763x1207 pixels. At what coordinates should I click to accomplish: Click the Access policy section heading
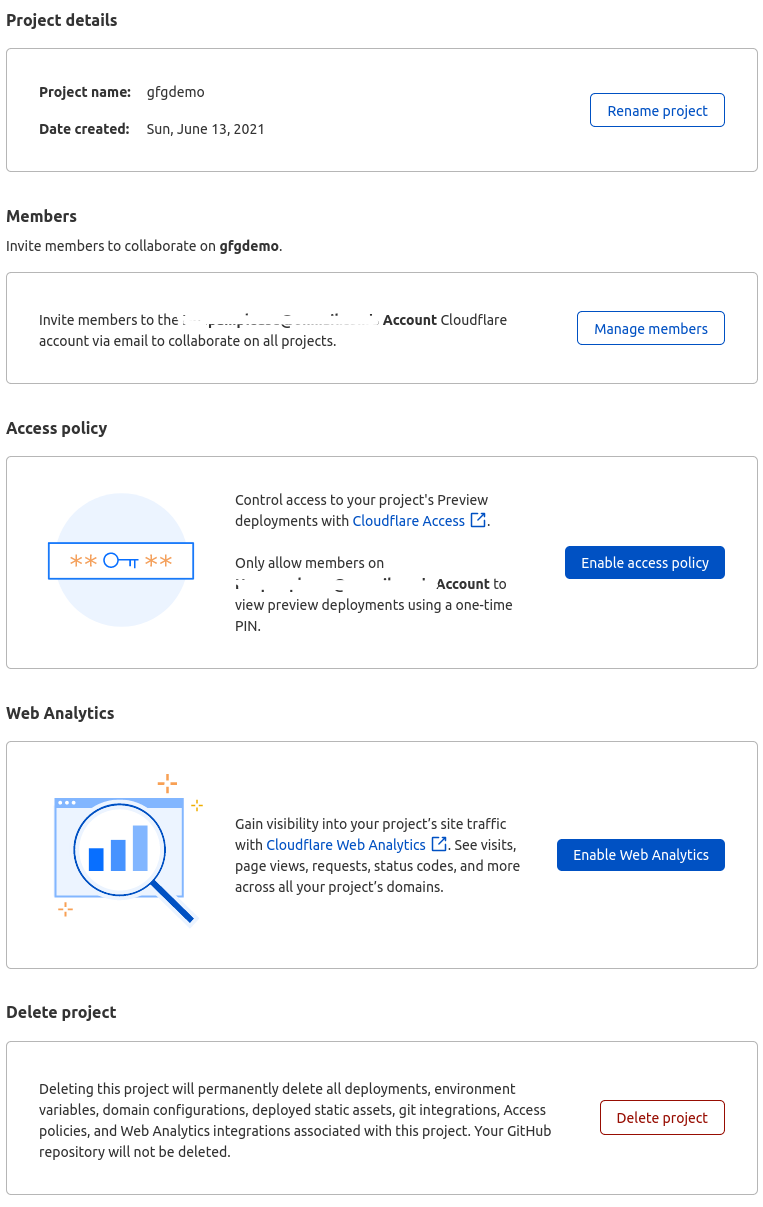pyautogui.click(x=57, y=428)
